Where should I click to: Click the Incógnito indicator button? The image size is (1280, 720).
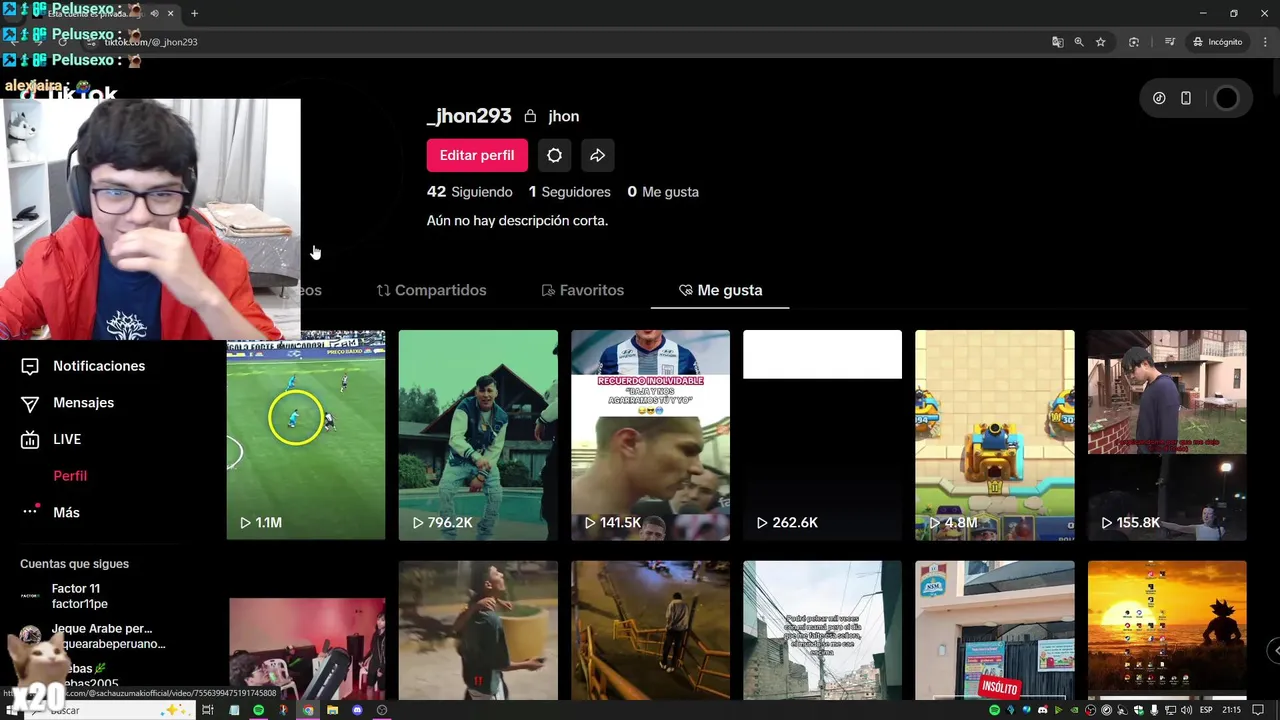1217,42
